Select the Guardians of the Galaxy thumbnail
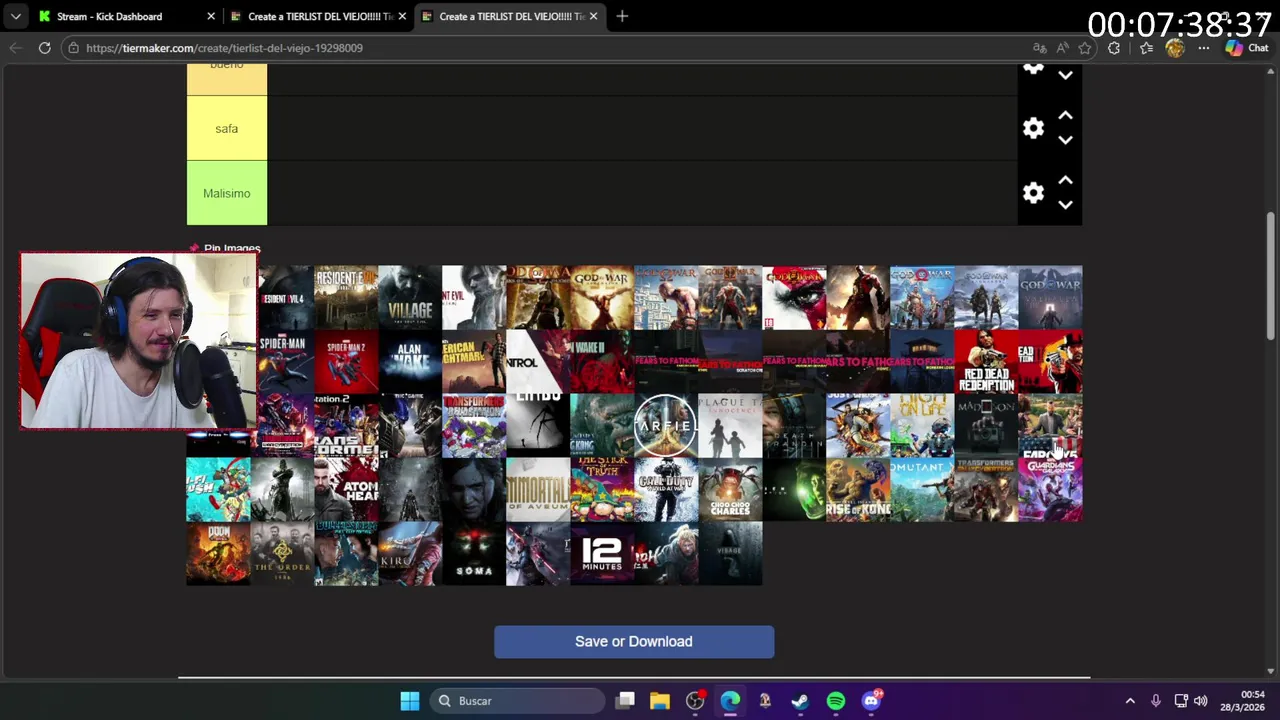The image size is (1280, 720). [1050, 489]
